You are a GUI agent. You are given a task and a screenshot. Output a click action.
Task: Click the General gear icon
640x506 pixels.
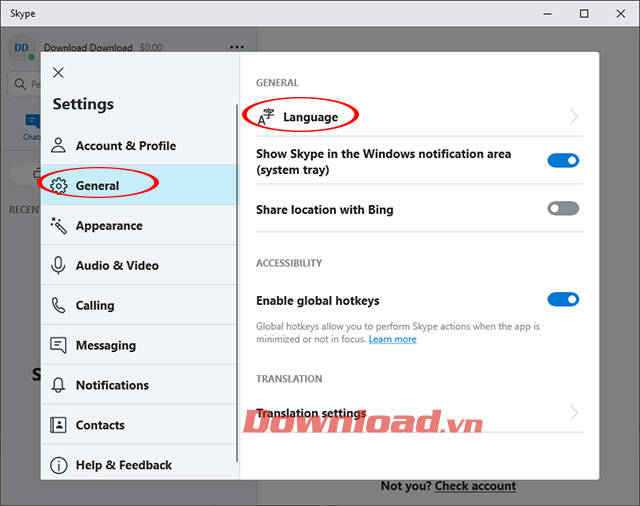tap(59, 186)
